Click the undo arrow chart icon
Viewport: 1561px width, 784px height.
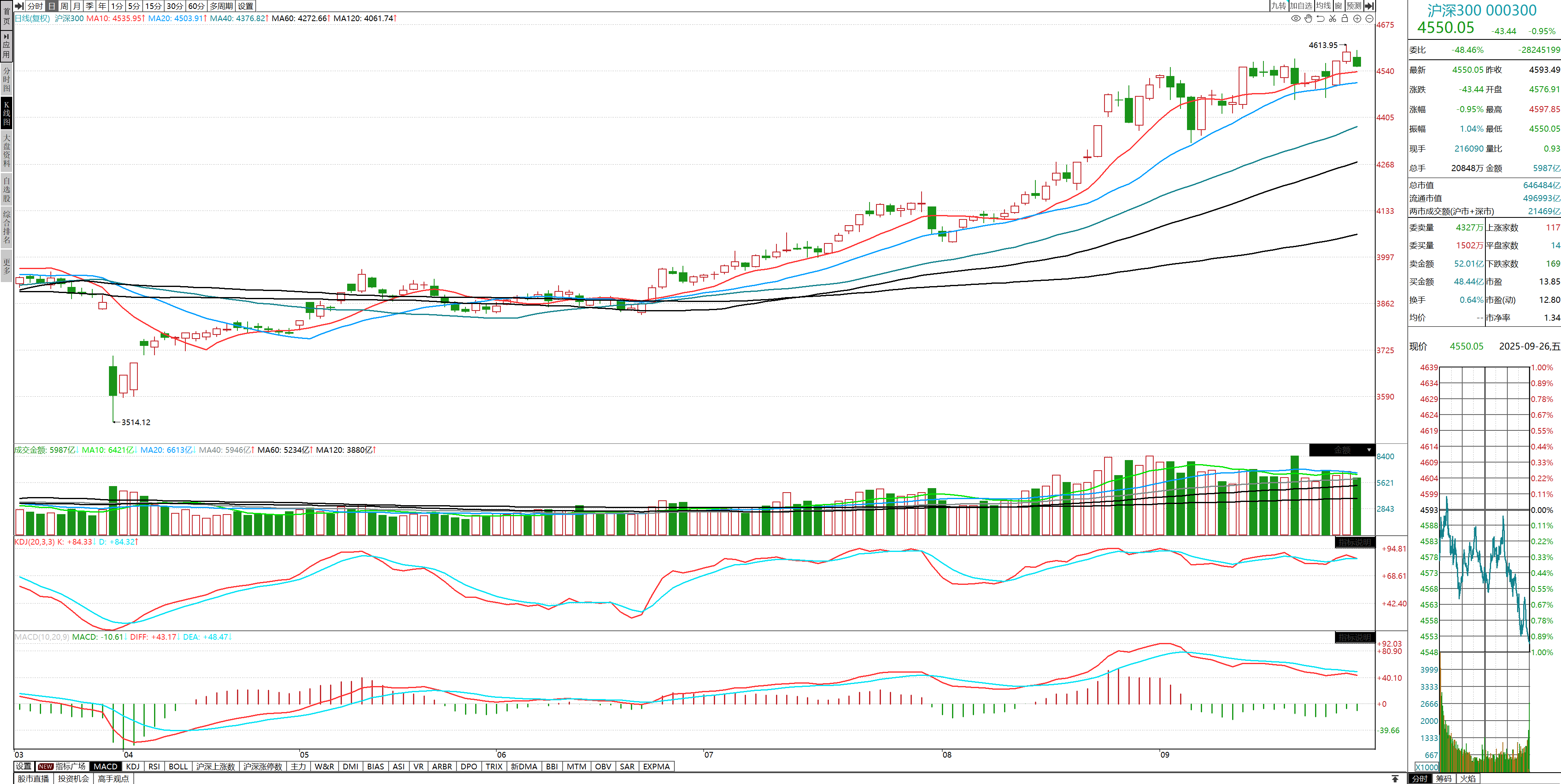[1320, 18]
